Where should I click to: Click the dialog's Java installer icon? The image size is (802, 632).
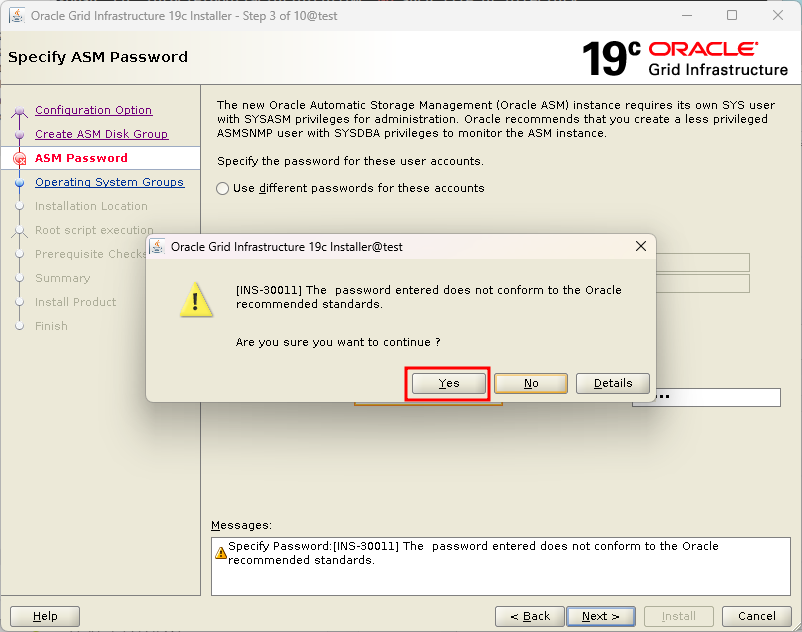pyautogui.click(x=157, y=247)
